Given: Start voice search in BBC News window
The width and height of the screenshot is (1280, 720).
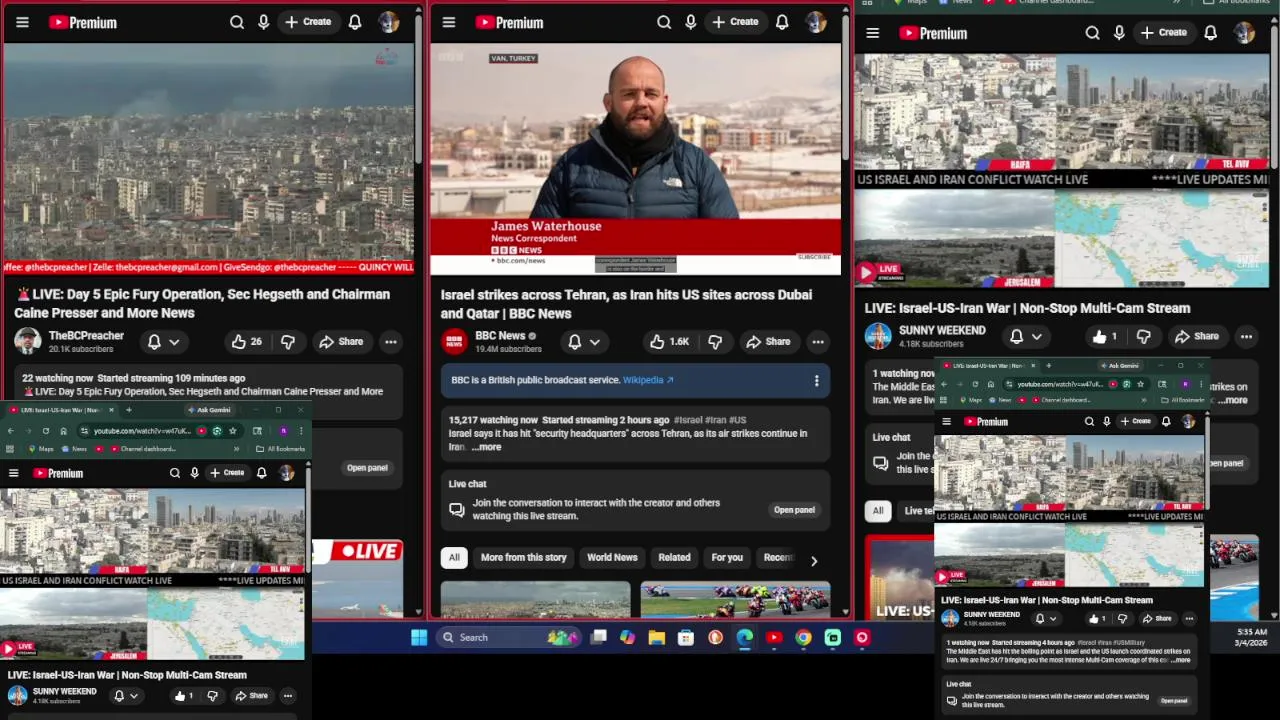Looking at the screenshot, I should 691,22.
